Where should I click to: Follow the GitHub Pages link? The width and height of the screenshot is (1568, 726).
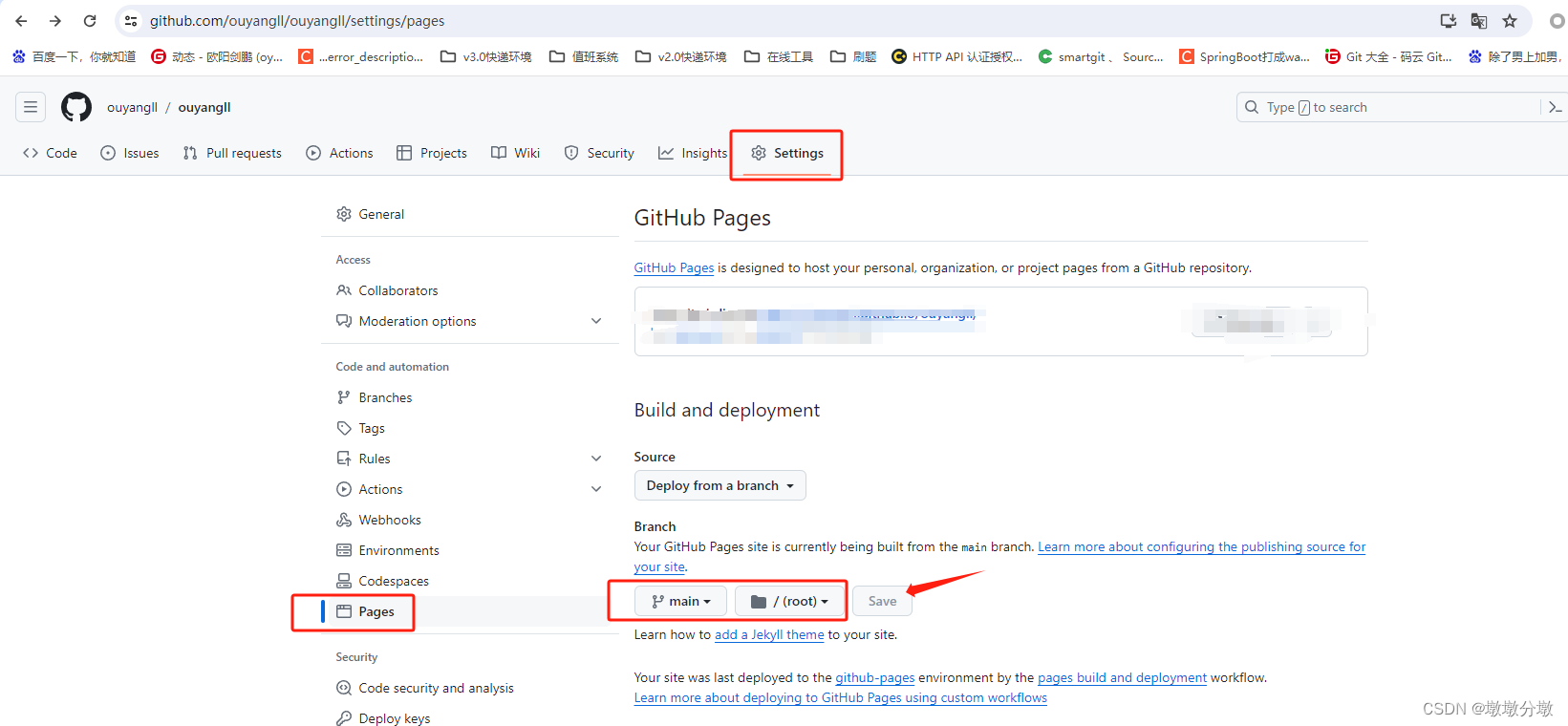674,267
